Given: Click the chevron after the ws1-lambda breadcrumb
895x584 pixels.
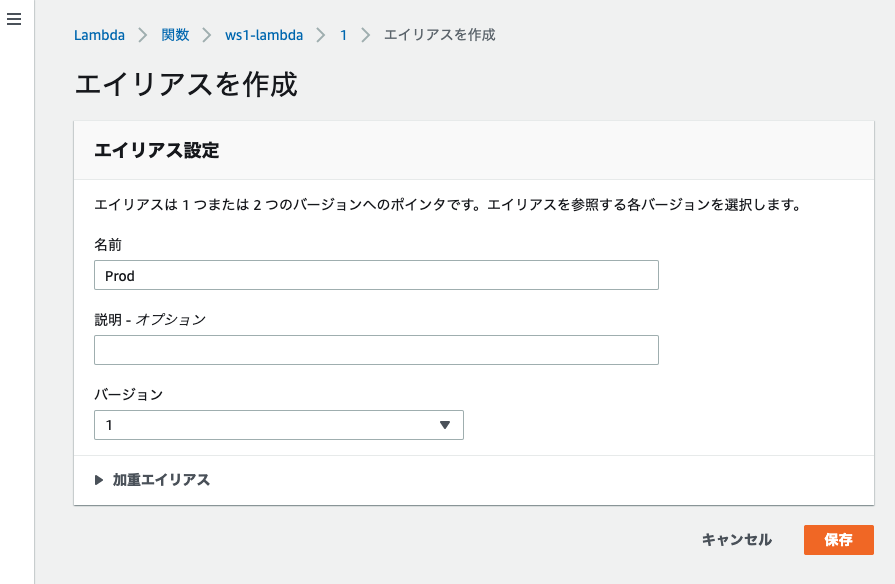Looking at the screenshot, I should tap(321, 35).
